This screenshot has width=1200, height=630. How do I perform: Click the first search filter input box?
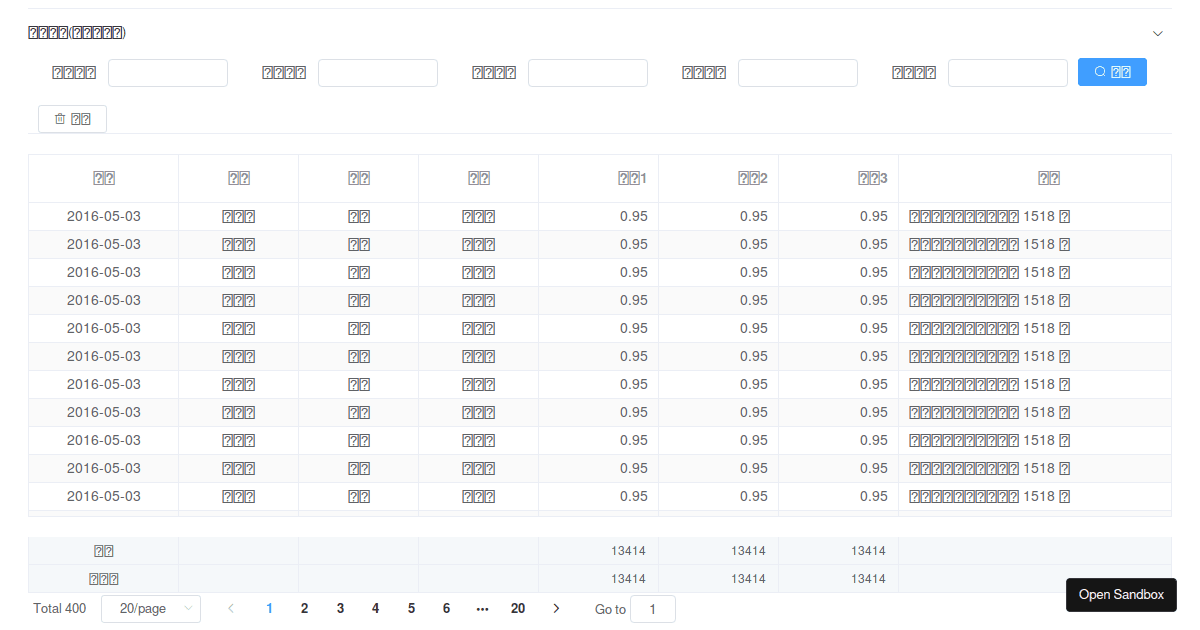(x=167, y=71)
